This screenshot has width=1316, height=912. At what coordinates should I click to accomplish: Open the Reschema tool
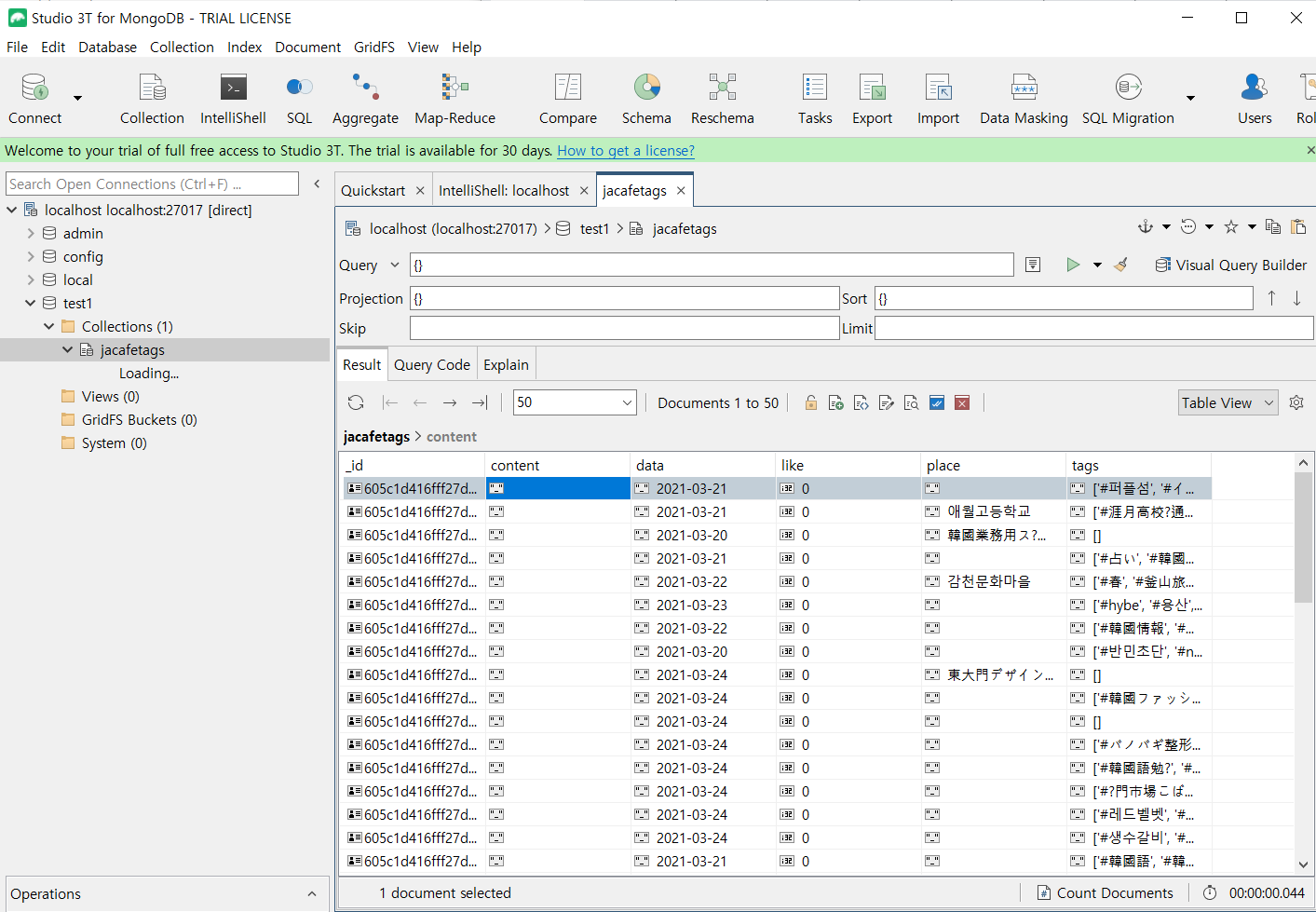point(723,99)
